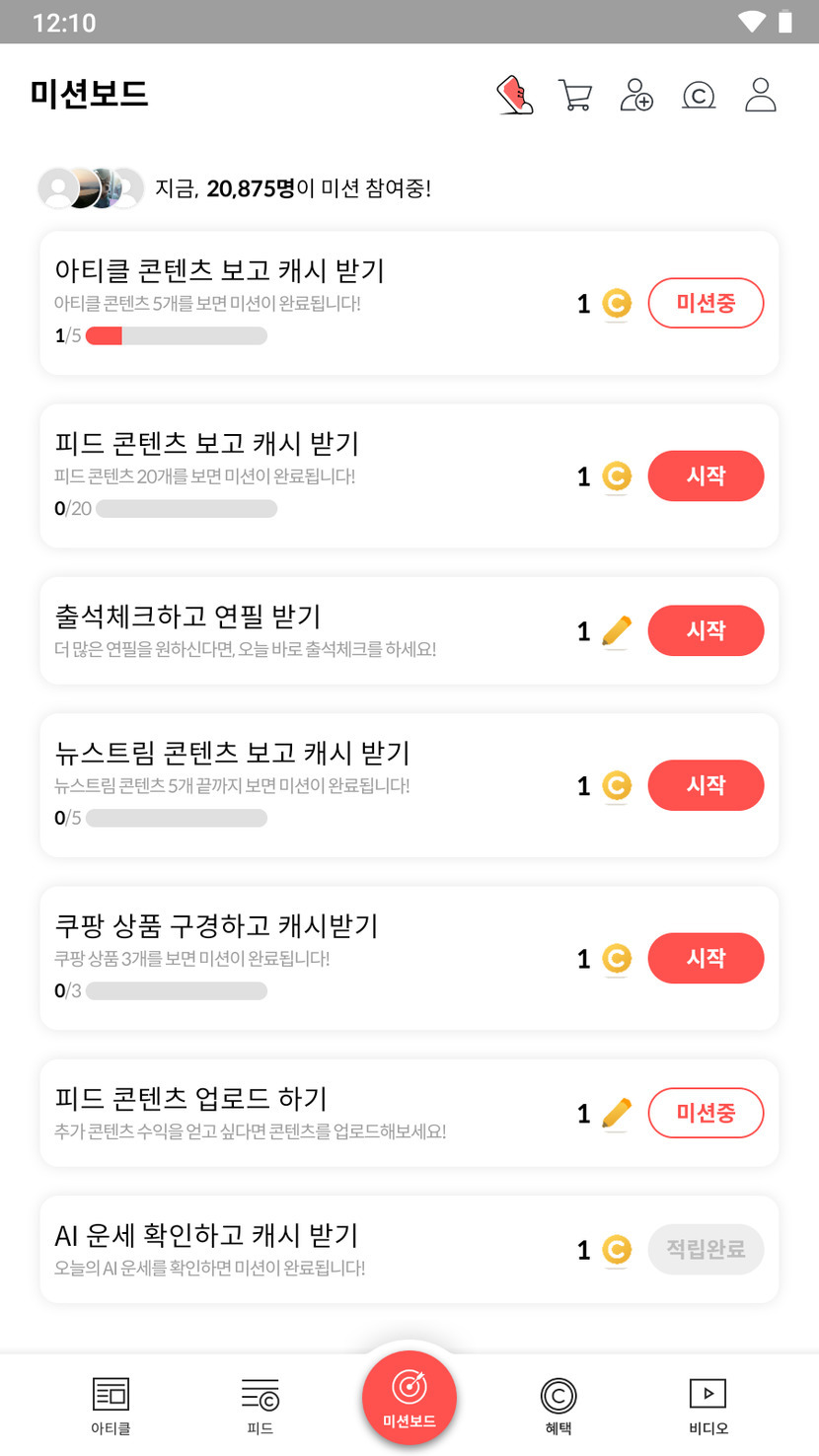Select the 미션보드 center tab
Screen dimensions: 819x1456
coord(409,1397)
